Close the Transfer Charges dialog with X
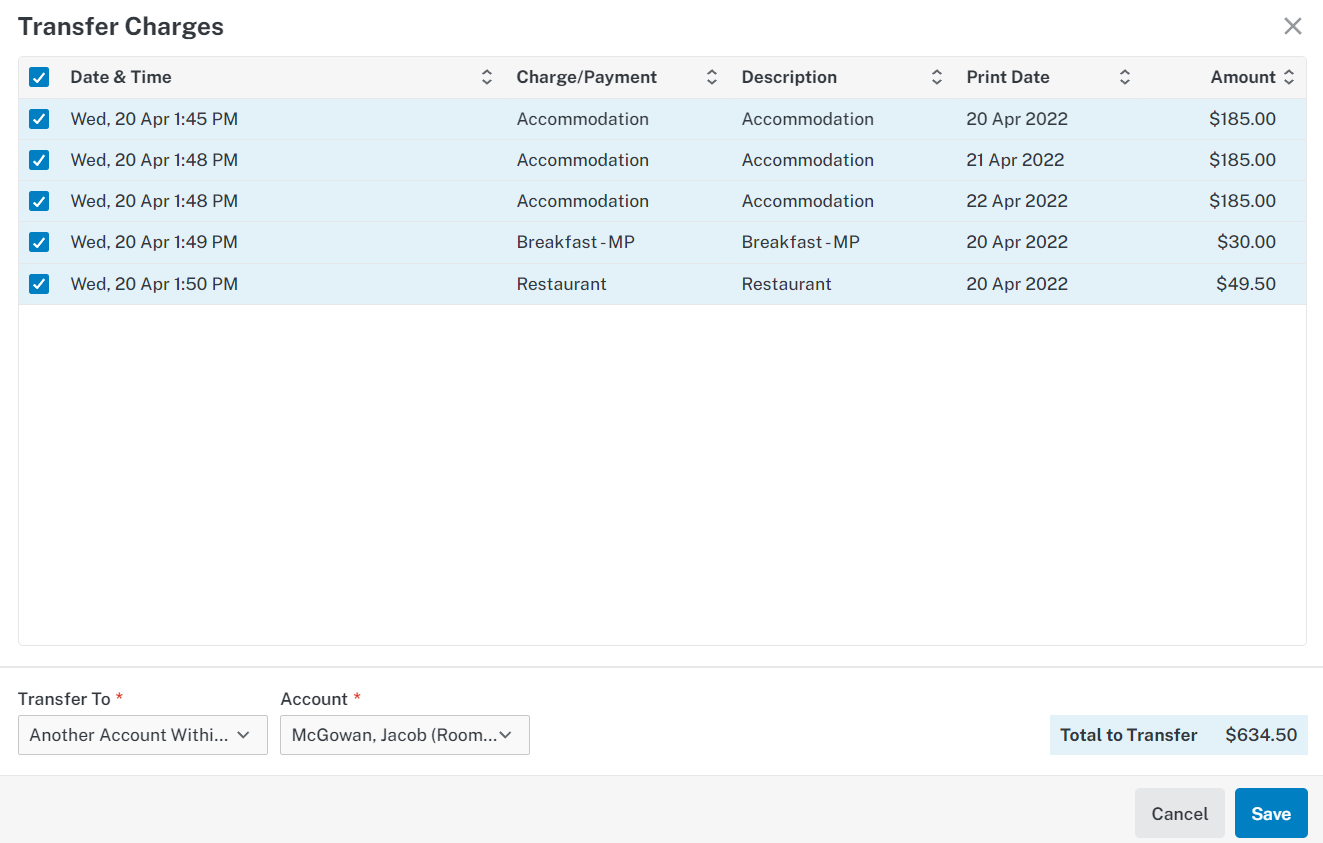Screen dimensions: 1323x843 [1293, 26]
